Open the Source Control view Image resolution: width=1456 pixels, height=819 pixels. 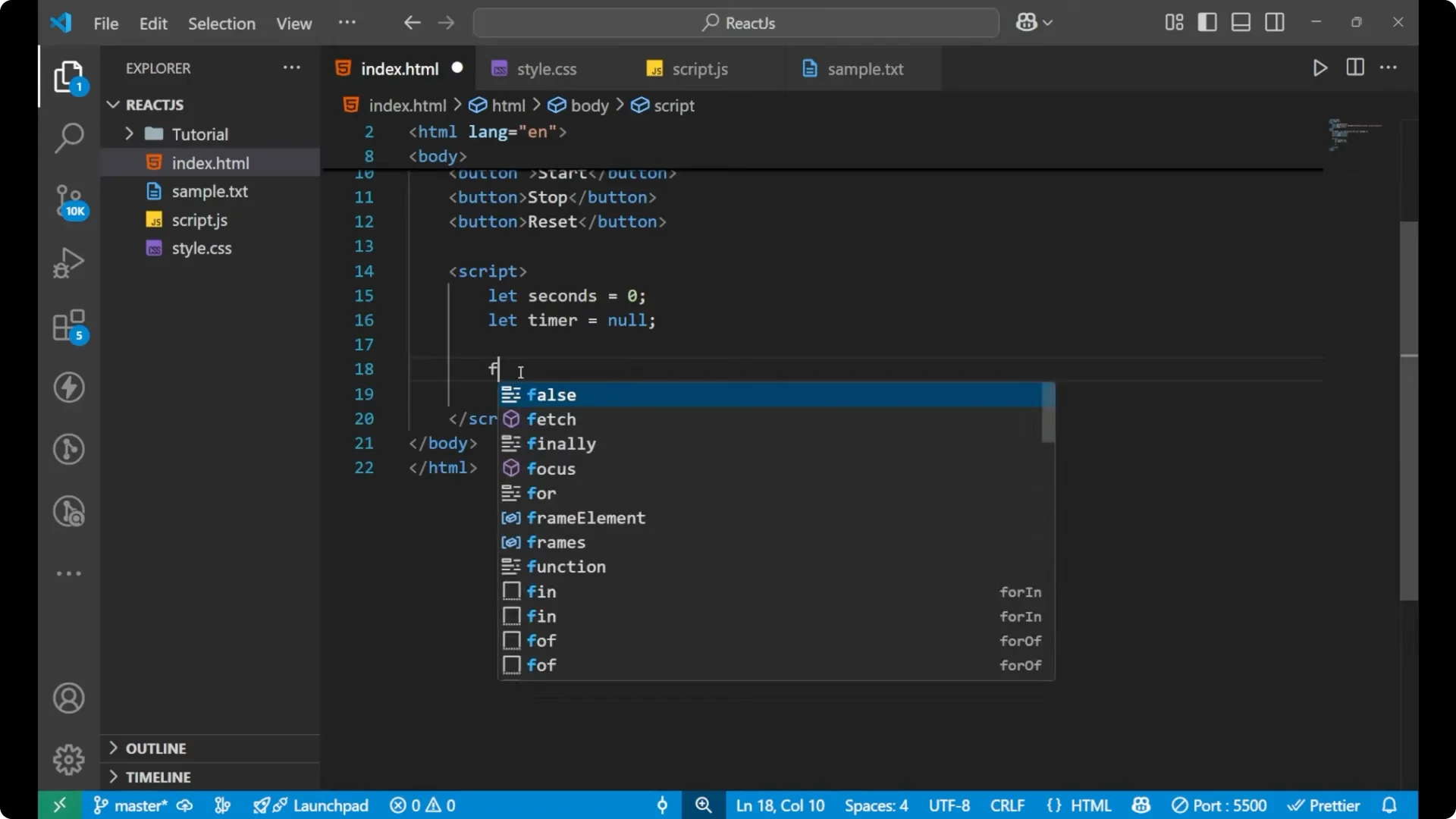(x=69, y=202)
